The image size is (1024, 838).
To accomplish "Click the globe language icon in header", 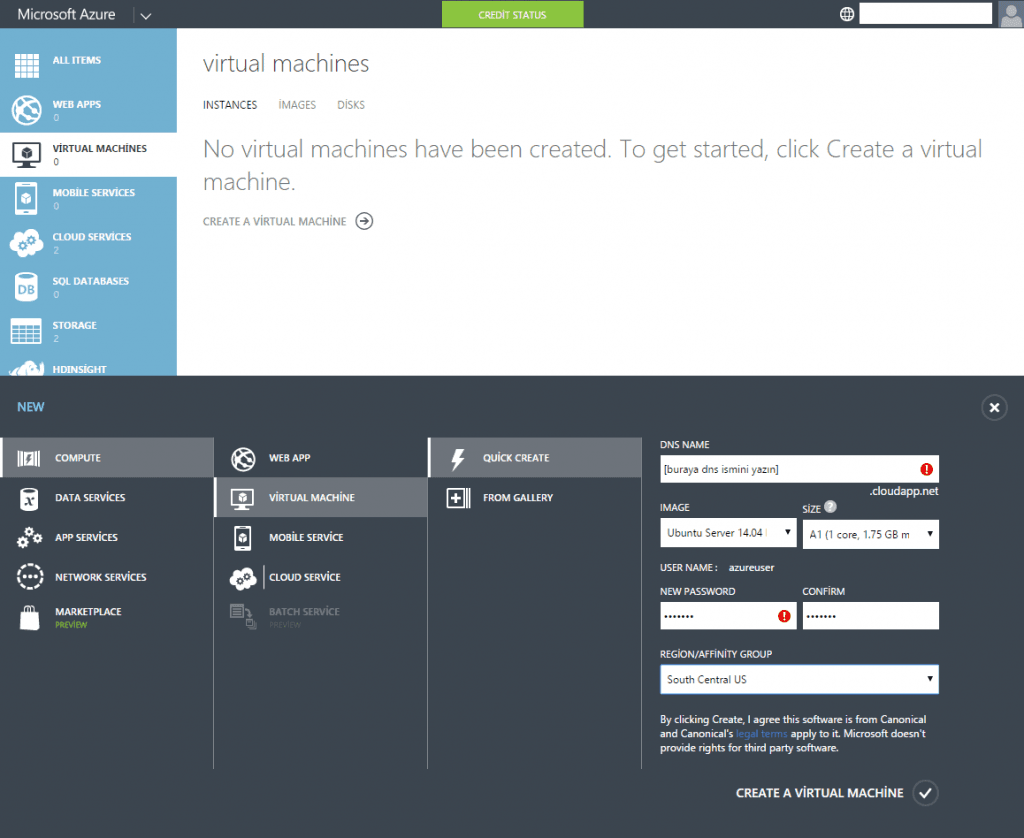I will tap(847, 14).
